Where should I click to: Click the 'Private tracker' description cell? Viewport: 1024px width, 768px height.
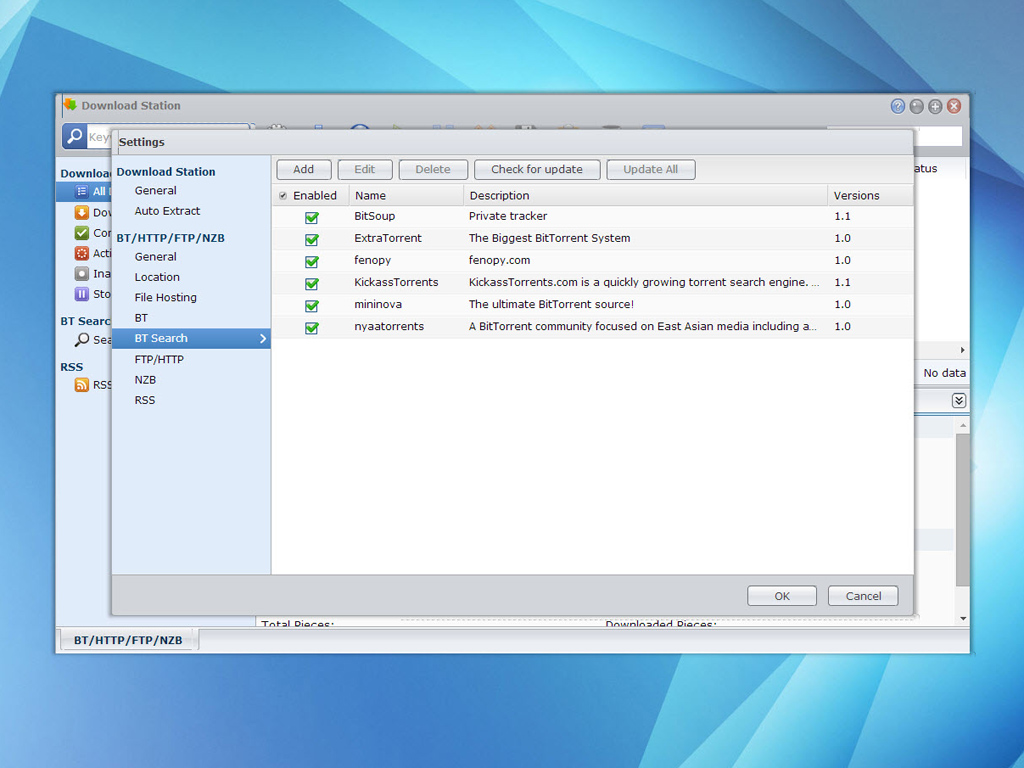coord(507,216)
